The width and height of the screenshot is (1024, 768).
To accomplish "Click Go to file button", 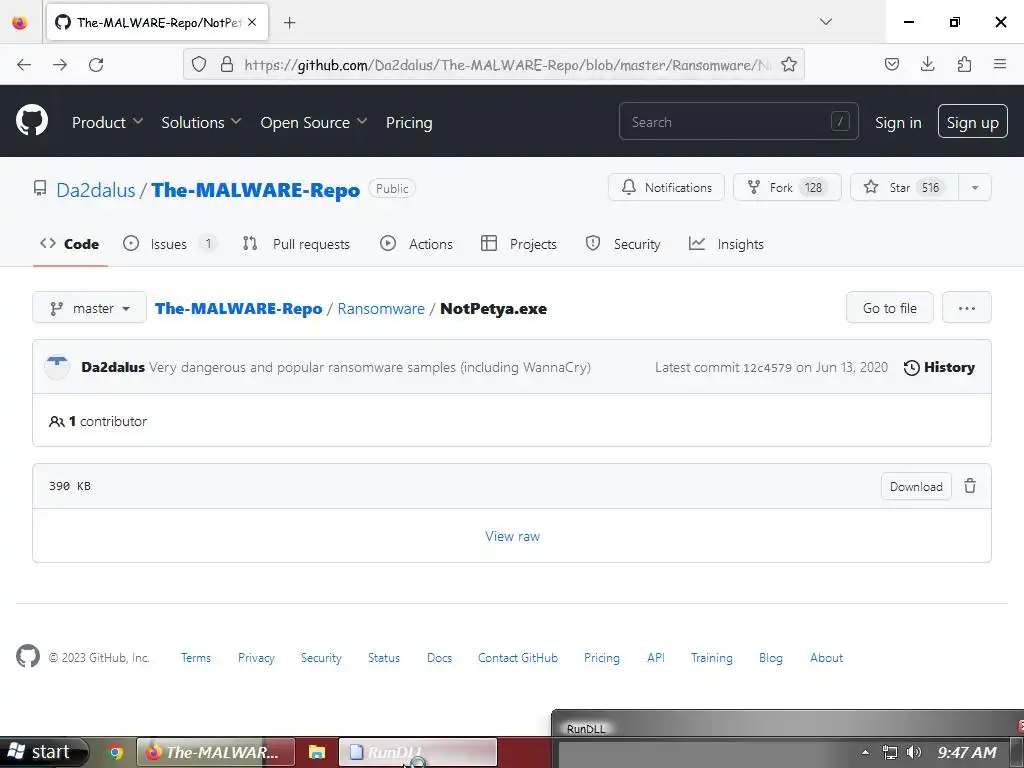I will click(x=889, y=308).
